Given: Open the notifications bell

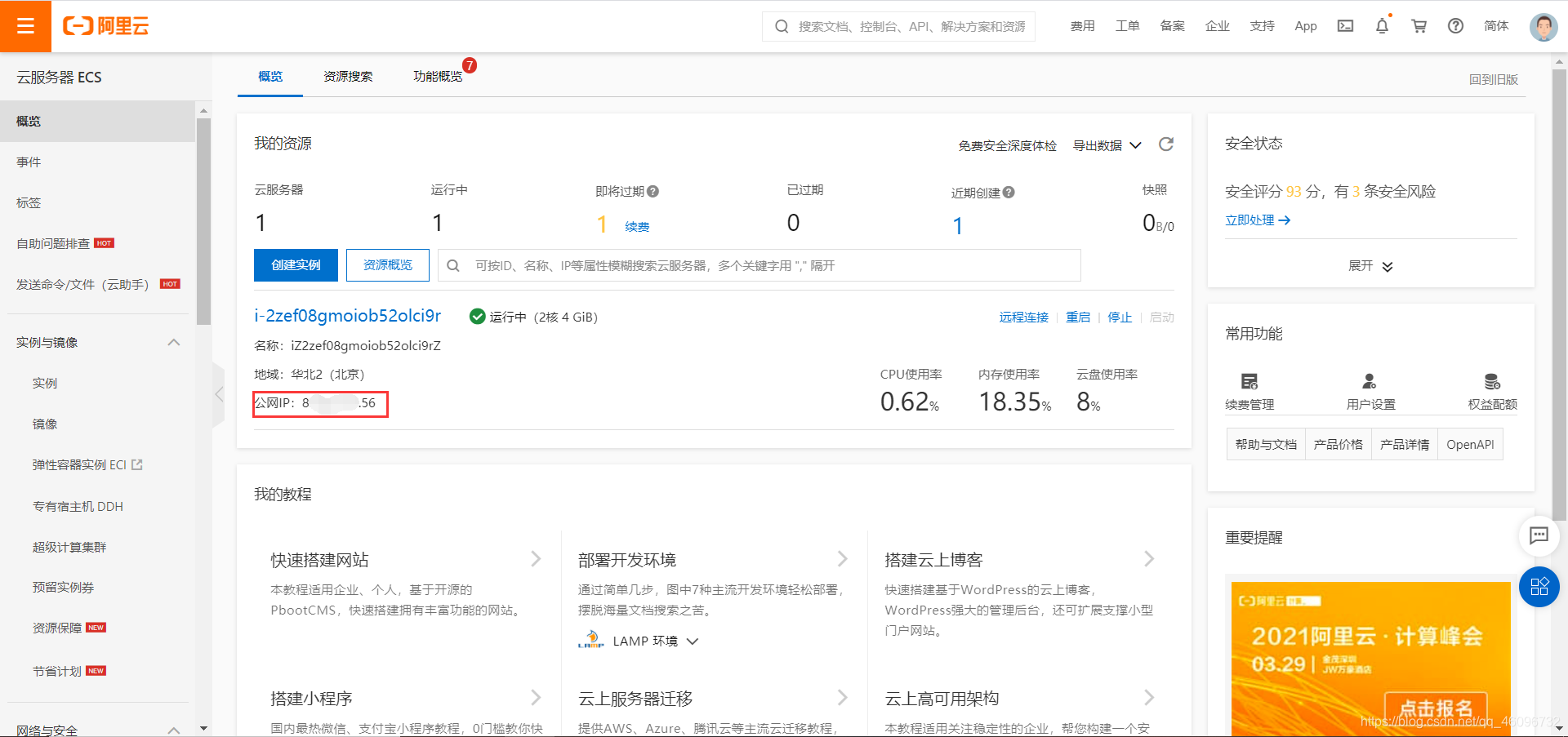Looking at the screenshot, I should click(1382, 25).
